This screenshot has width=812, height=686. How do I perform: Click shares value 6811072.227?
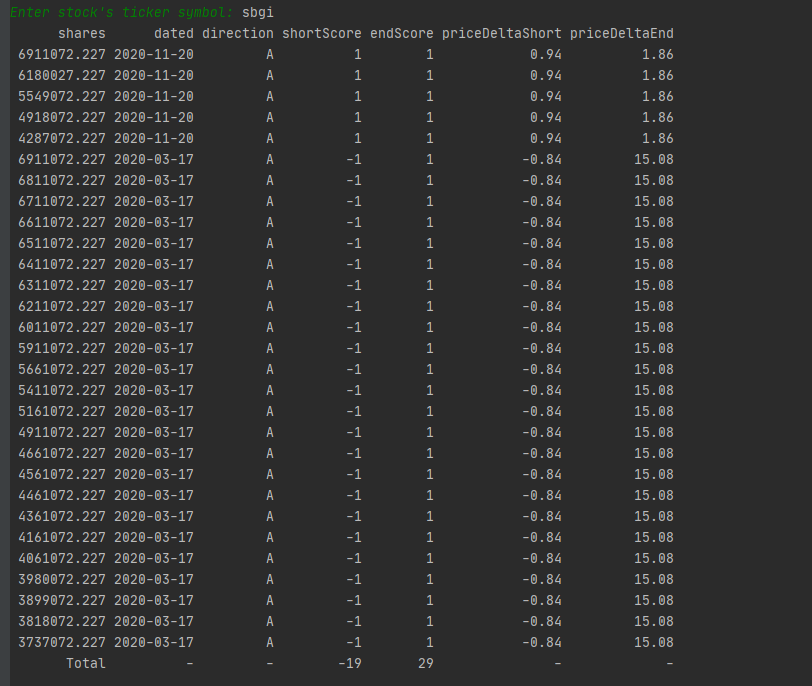[62, 181]
